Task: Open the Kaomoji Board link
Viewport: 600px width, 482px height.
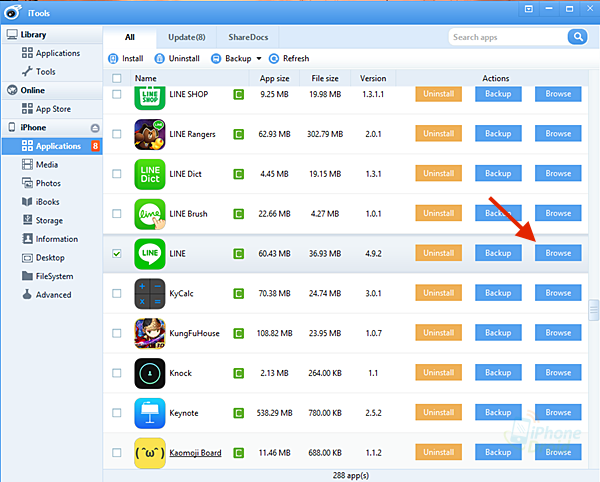Action: tap(195, 453)
